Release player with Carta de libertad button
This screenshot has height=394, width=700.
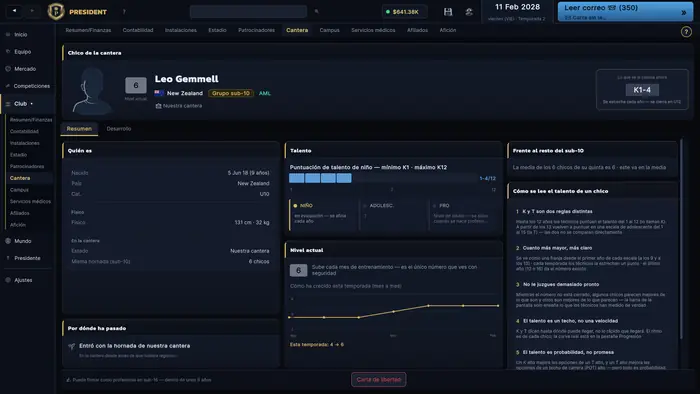click(379, 380)
